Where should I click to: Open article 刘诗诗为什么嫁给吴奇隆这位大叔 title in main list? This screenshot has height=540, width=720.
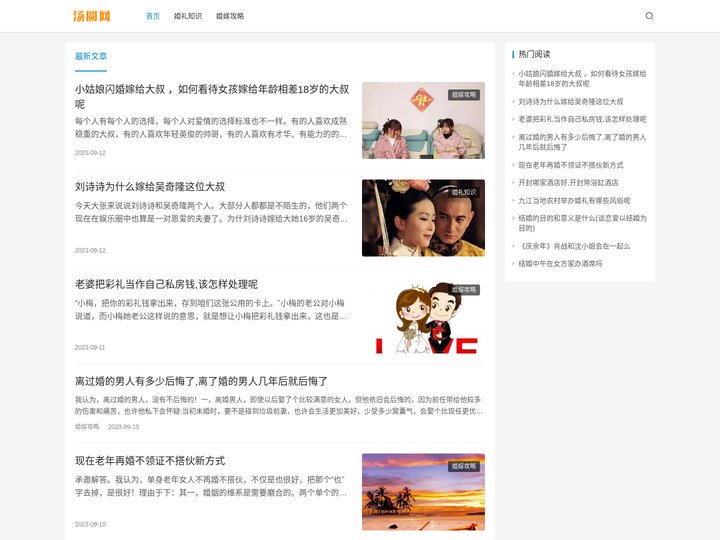pos(150,186)
